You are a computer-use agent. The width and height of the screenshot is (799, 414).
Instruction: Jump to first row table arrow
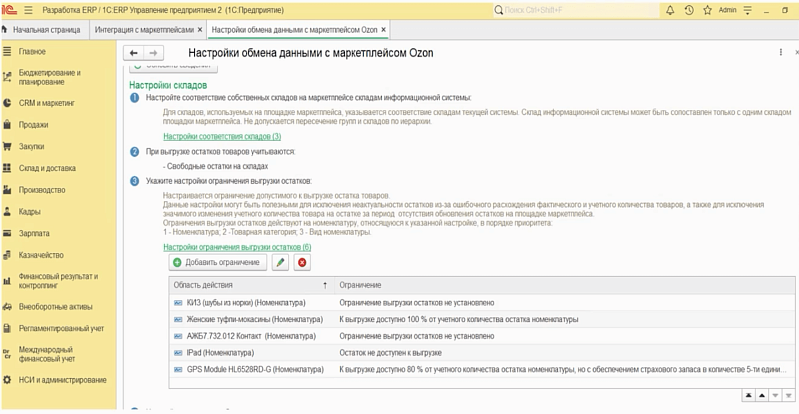coord(749,396)
